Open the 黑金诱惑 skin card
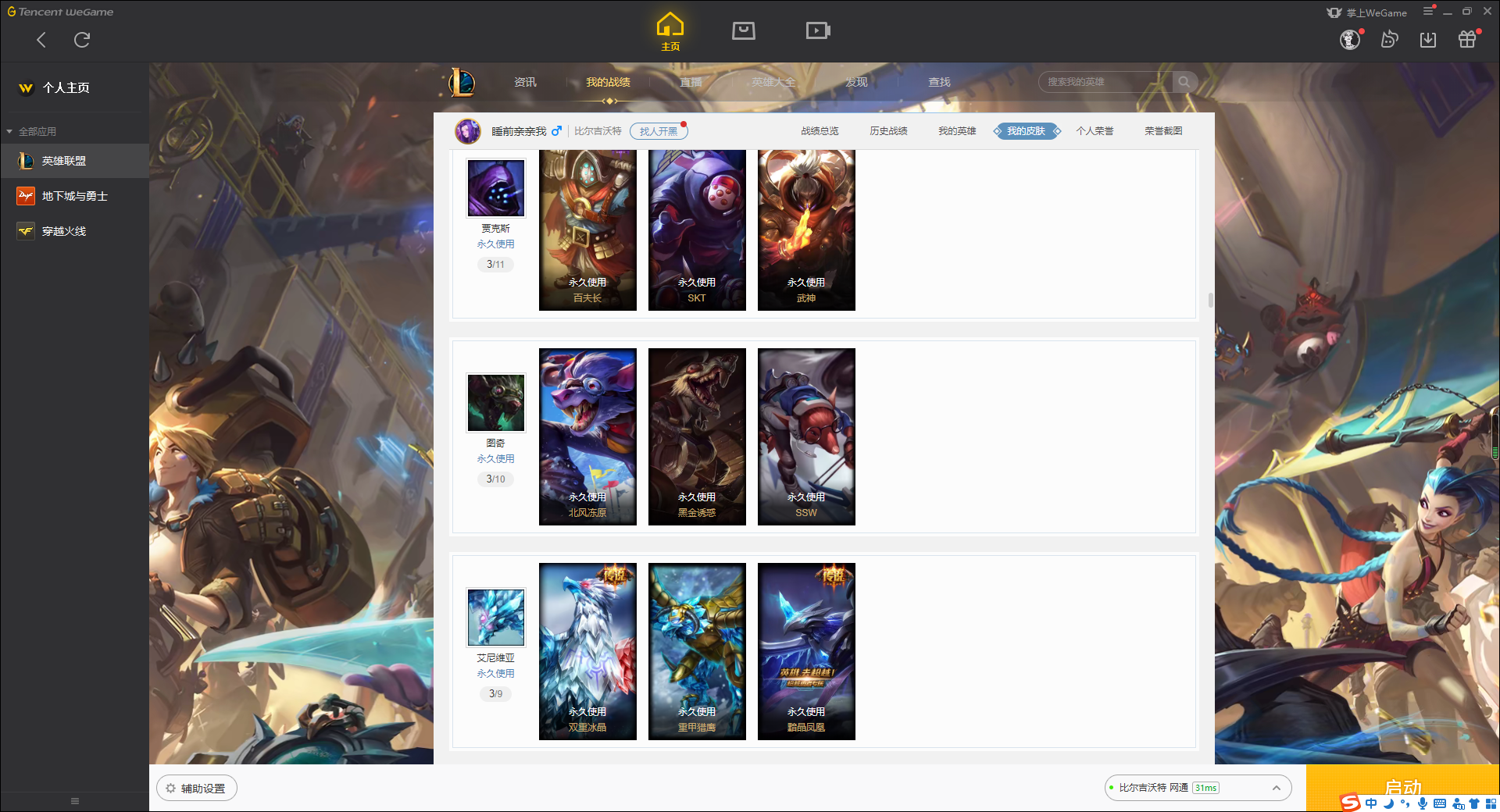Screen dimensions: 1500x812 pos(697,436)
